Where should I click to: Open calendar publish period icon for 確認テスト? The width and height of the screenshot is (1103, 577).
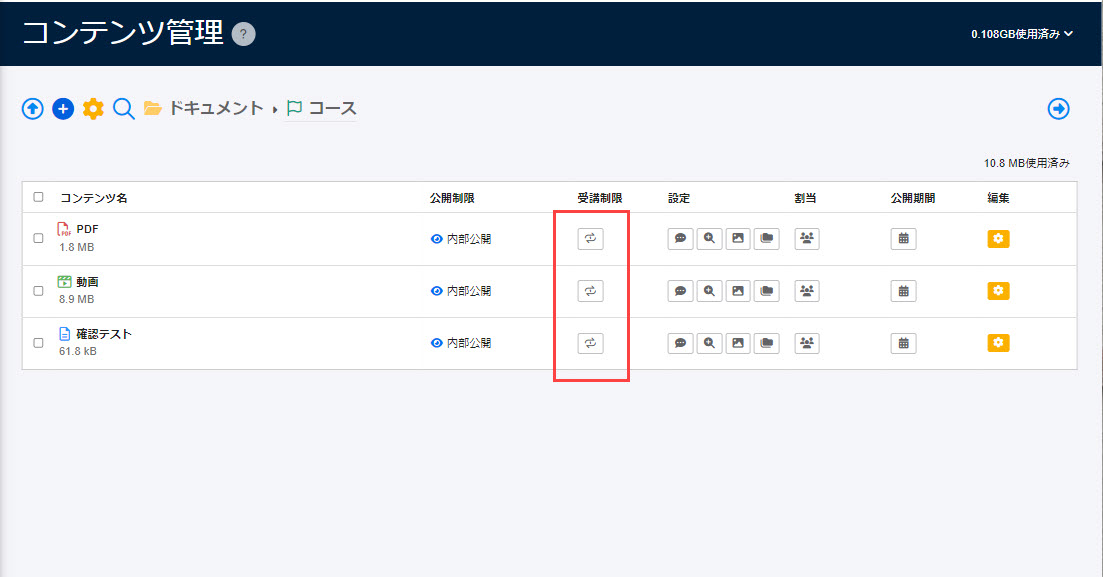pyautogui.click(x=903, y=343)
